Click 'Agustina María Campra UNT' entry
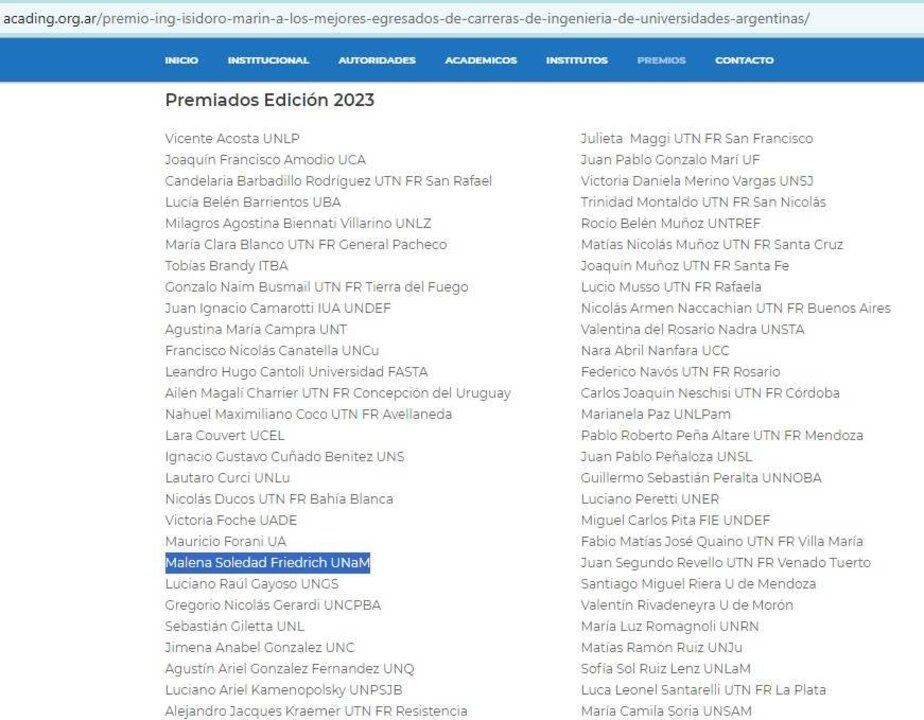924x720 pixels. (x=256, y=329)
